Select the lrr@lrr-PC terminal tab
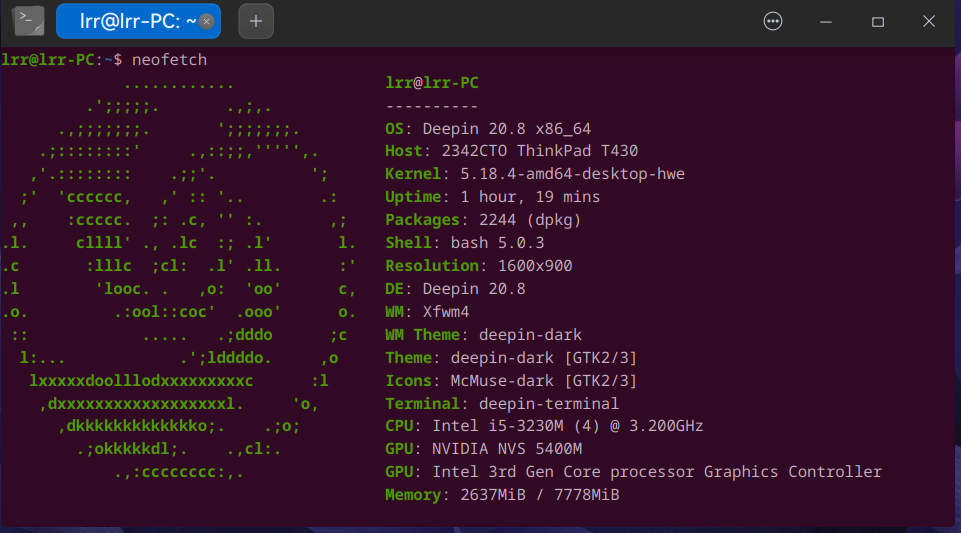 pos(138,21)
